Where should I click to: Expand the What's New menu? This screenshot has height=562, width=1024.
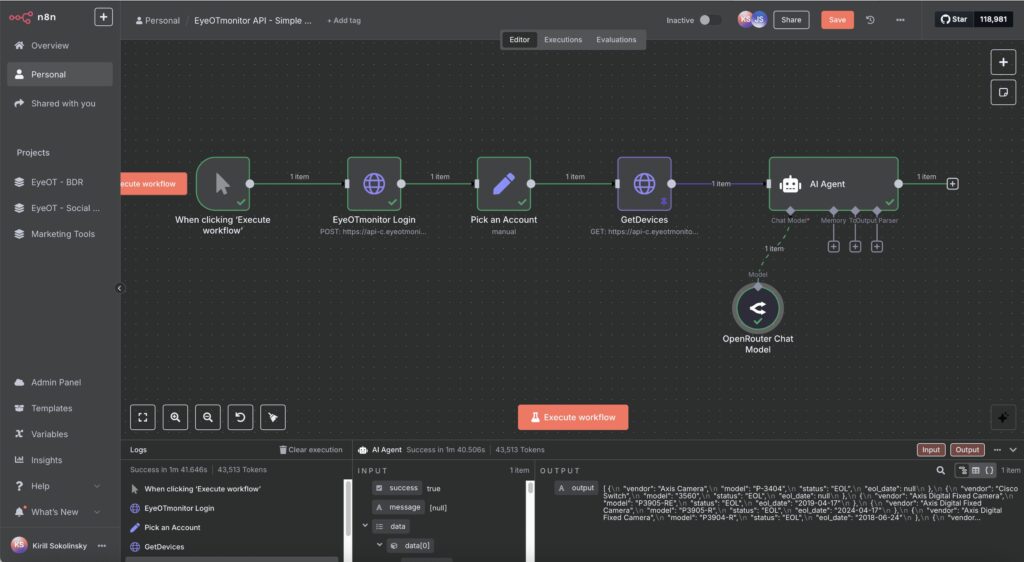click(59, 512)
